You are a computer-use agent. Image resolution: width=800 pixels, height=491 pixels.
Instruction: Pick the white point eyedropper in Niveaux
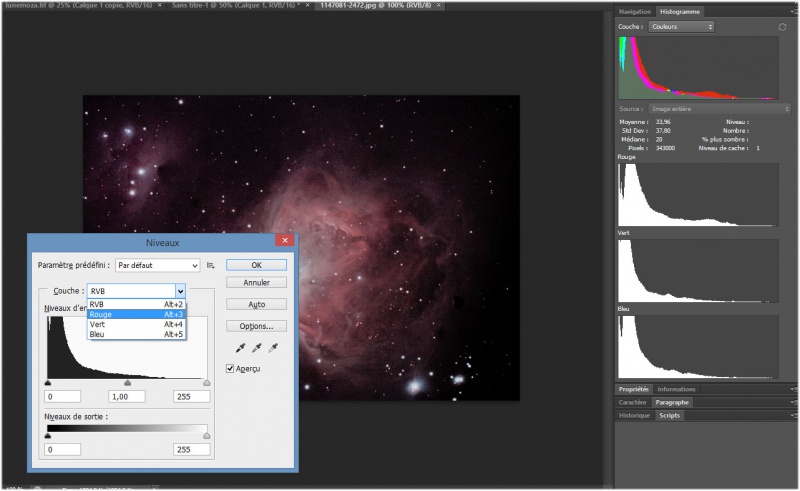point(273,348)
